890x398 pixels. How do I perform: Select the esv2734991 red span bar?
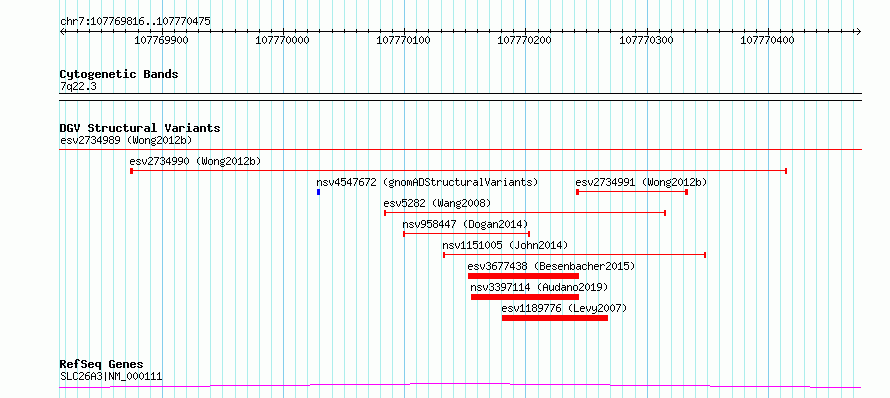coord(632,192)
